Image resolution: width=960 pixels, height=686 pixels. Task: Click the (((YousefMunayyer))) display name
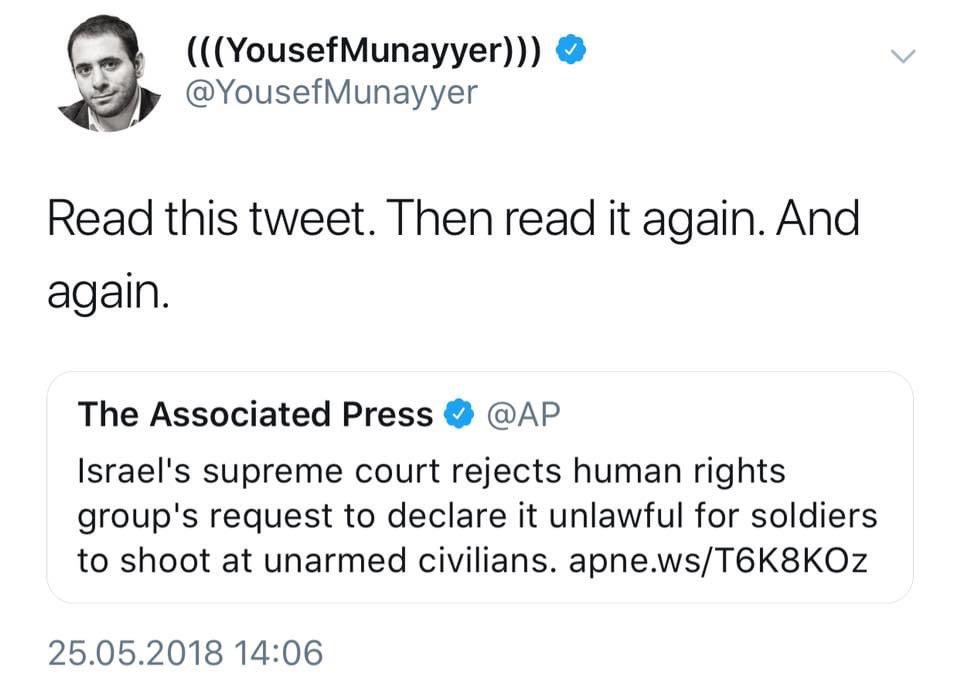tap(363, 51)
